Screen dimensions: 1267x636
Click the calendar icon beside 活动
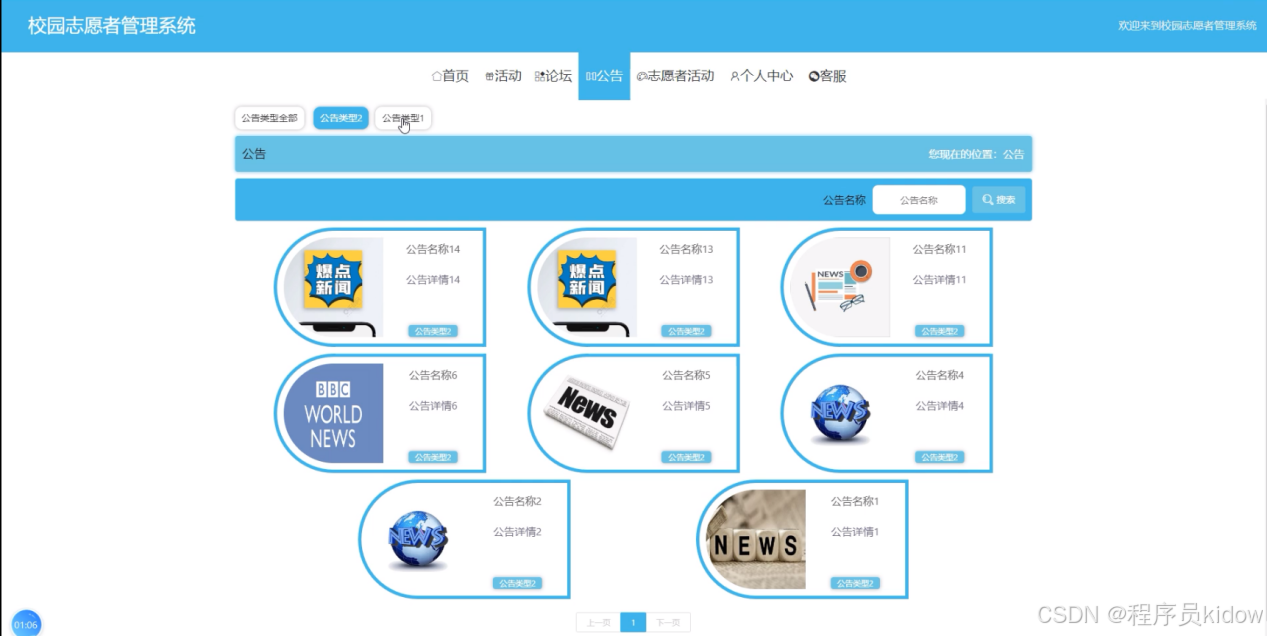(488, 75)
